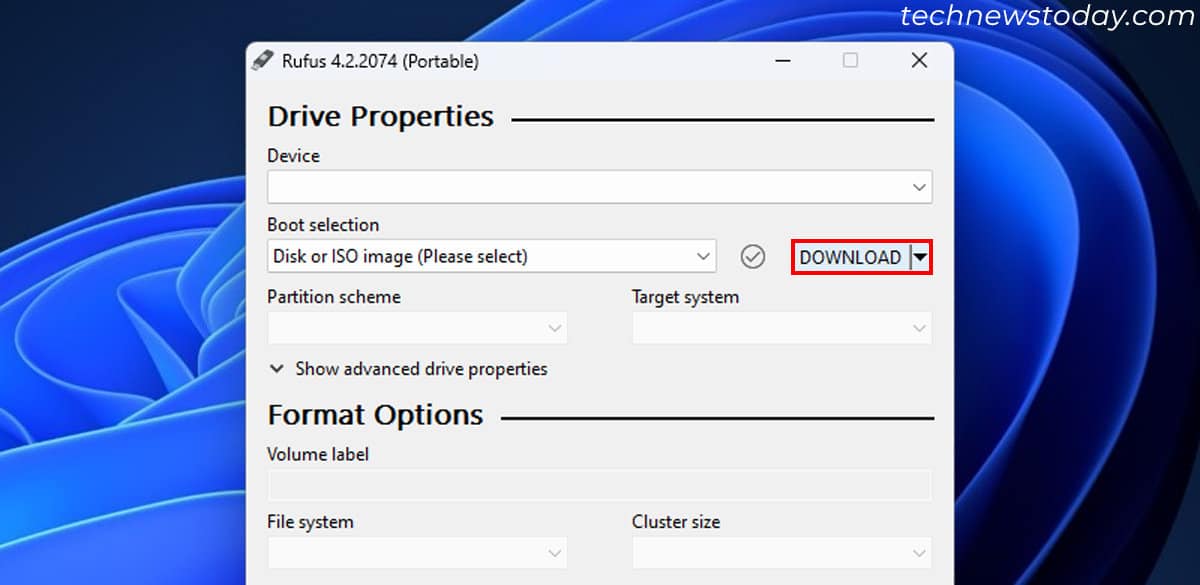1200x585 pixels.
Task: Click the Target system label
Action: coord(685,297)
